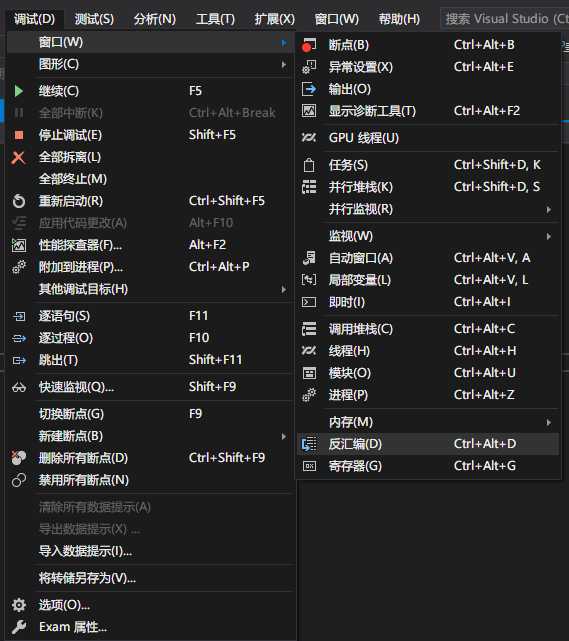This screenshot has height=641, width=569.
Task: Expand the 其他调试目标(H) submenu arrow
Action: [x=284, y=289]
